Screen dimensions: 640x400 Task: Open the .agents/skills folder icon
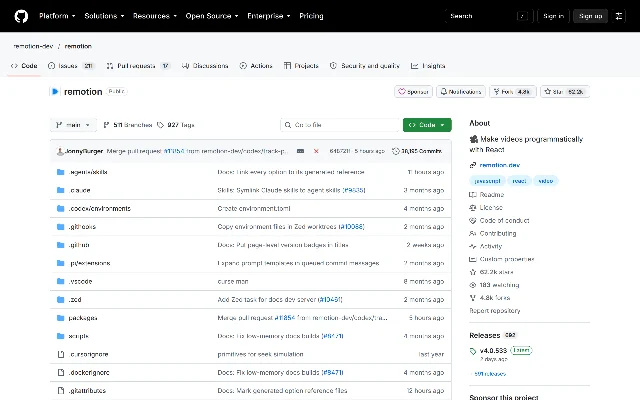coord(61,172)
